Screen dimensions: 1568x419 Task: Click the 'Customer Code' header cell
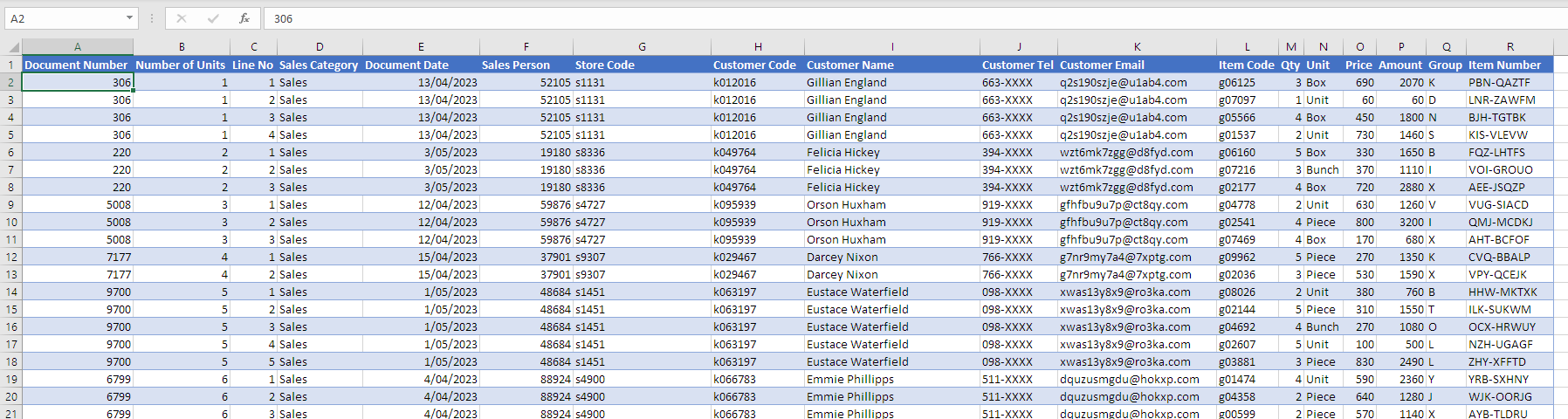click(758, 65)
